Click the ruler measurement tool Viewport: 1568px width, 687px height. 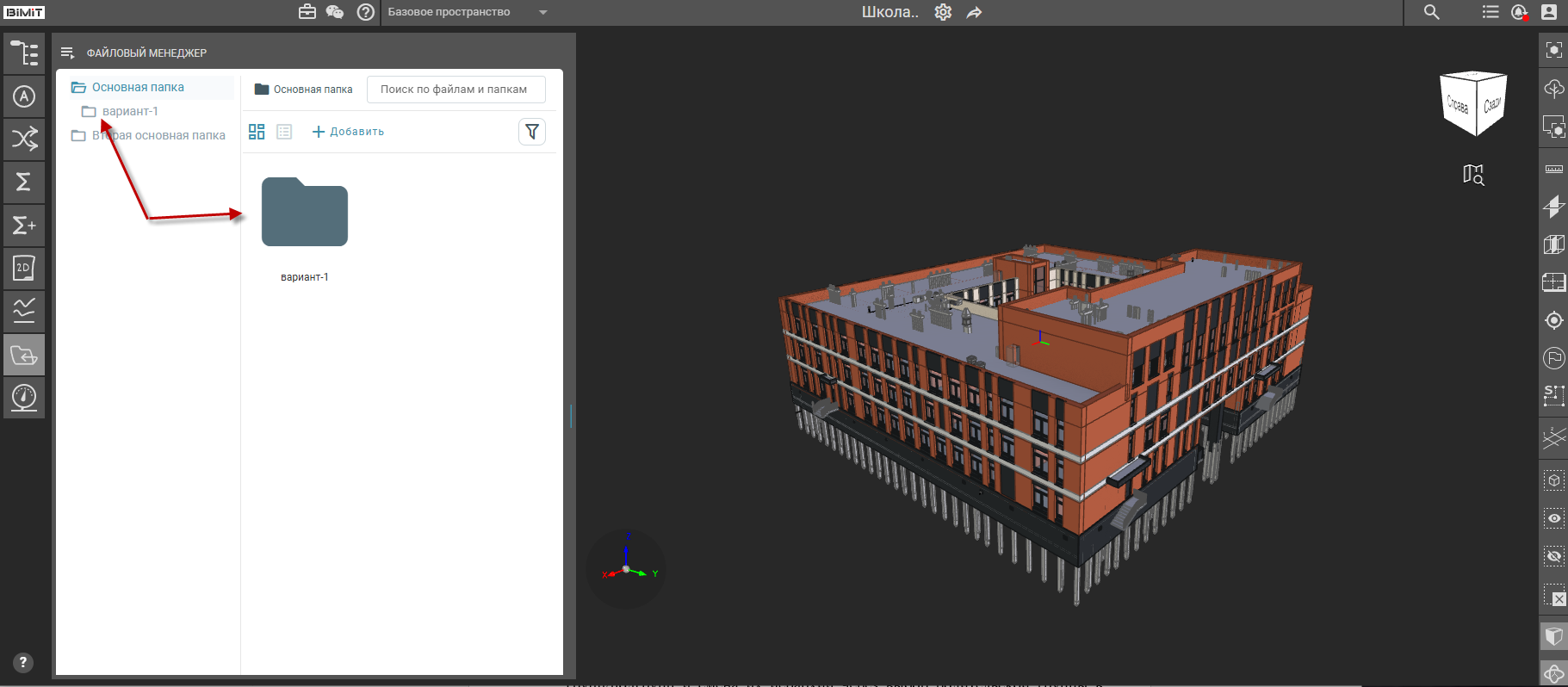(x=1554, y=169)
